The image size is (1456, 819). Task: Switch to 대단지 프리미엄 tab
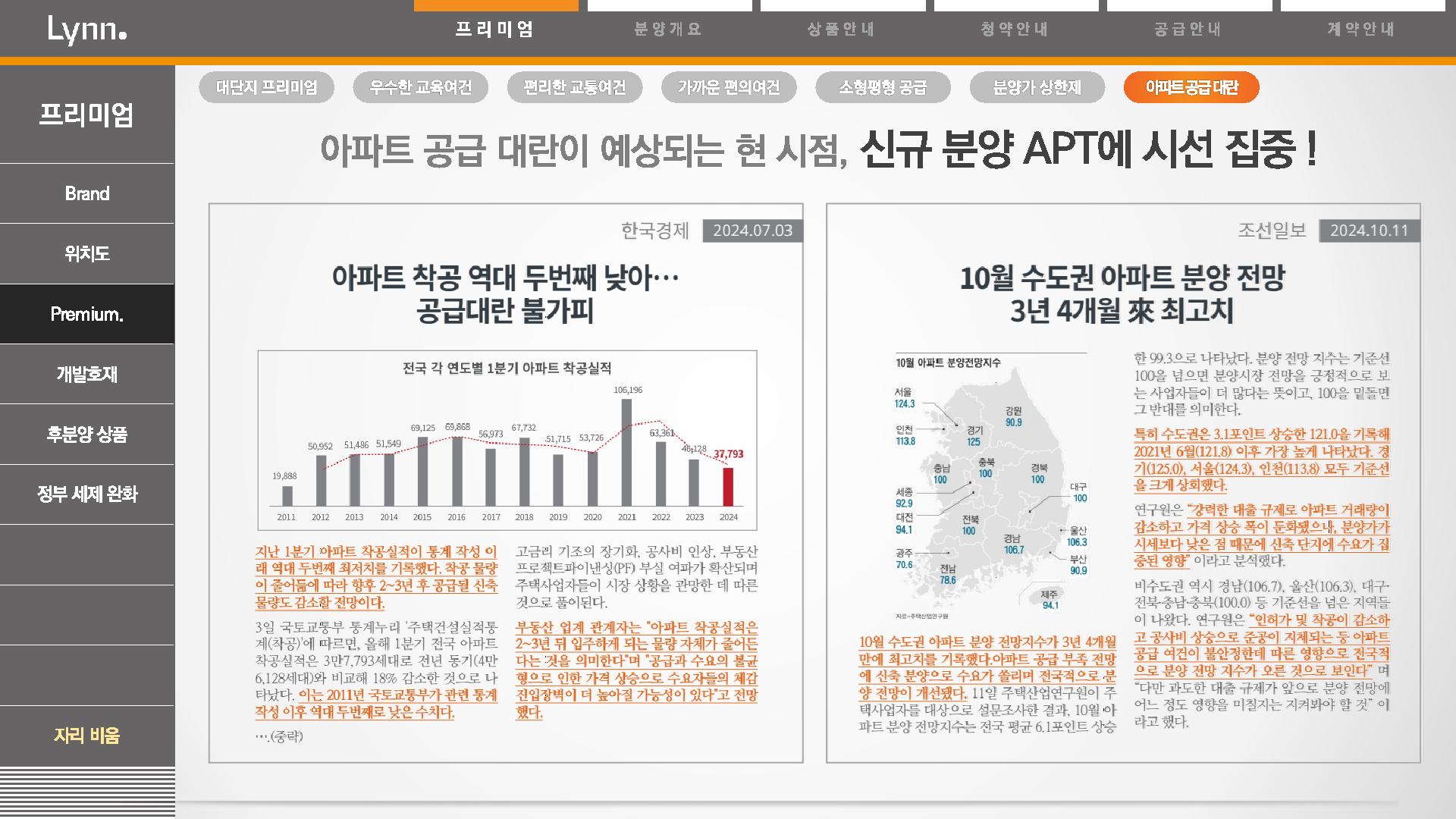pyautogui.click(x=267, y=87)
